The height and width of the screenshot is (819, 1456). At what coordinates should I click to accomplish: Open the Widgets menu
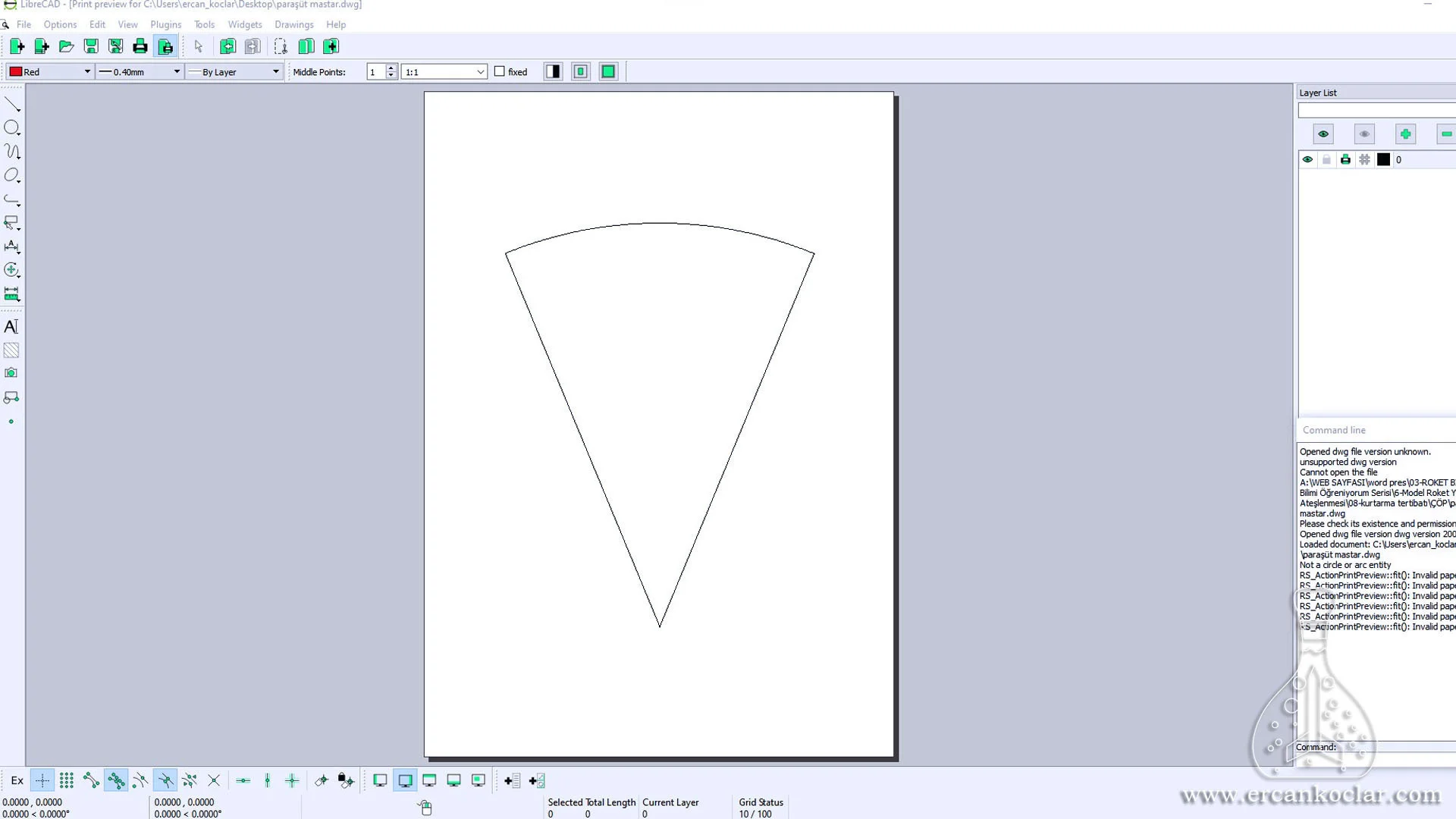[x=245, y=24]
